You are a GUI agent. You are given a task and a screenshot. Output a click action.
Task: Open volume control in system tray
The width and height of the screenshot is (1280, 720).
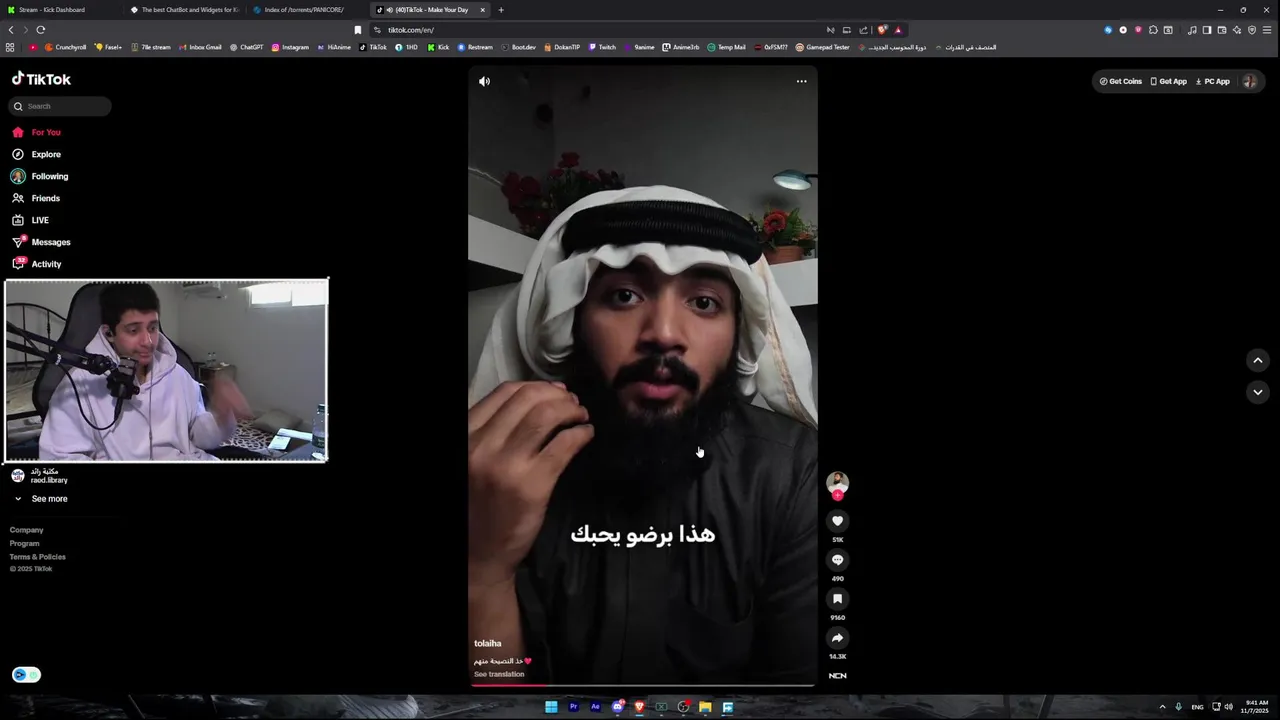[1229, 707]
